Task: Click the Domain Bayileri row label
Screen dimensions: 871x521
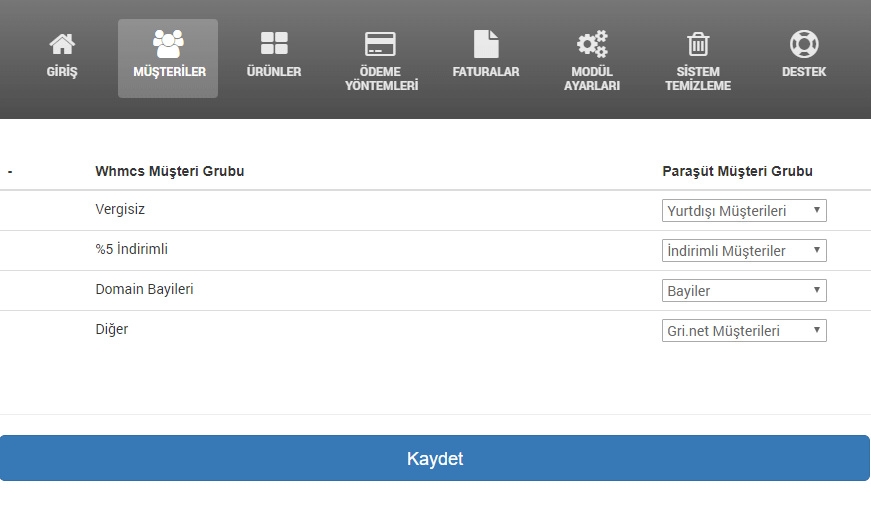Action: [x=144, y=289]
